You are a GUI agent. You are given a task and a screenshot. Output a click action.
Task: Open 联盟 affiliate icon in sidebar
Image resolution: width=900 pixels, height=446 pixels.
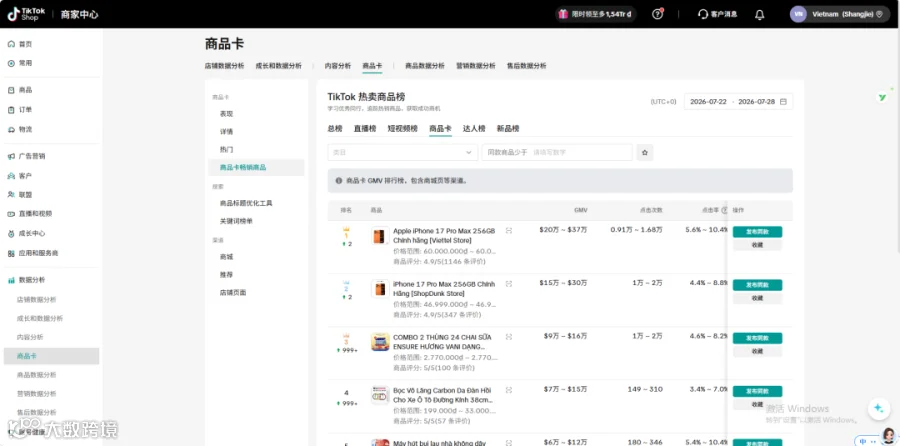coord(11,195)
